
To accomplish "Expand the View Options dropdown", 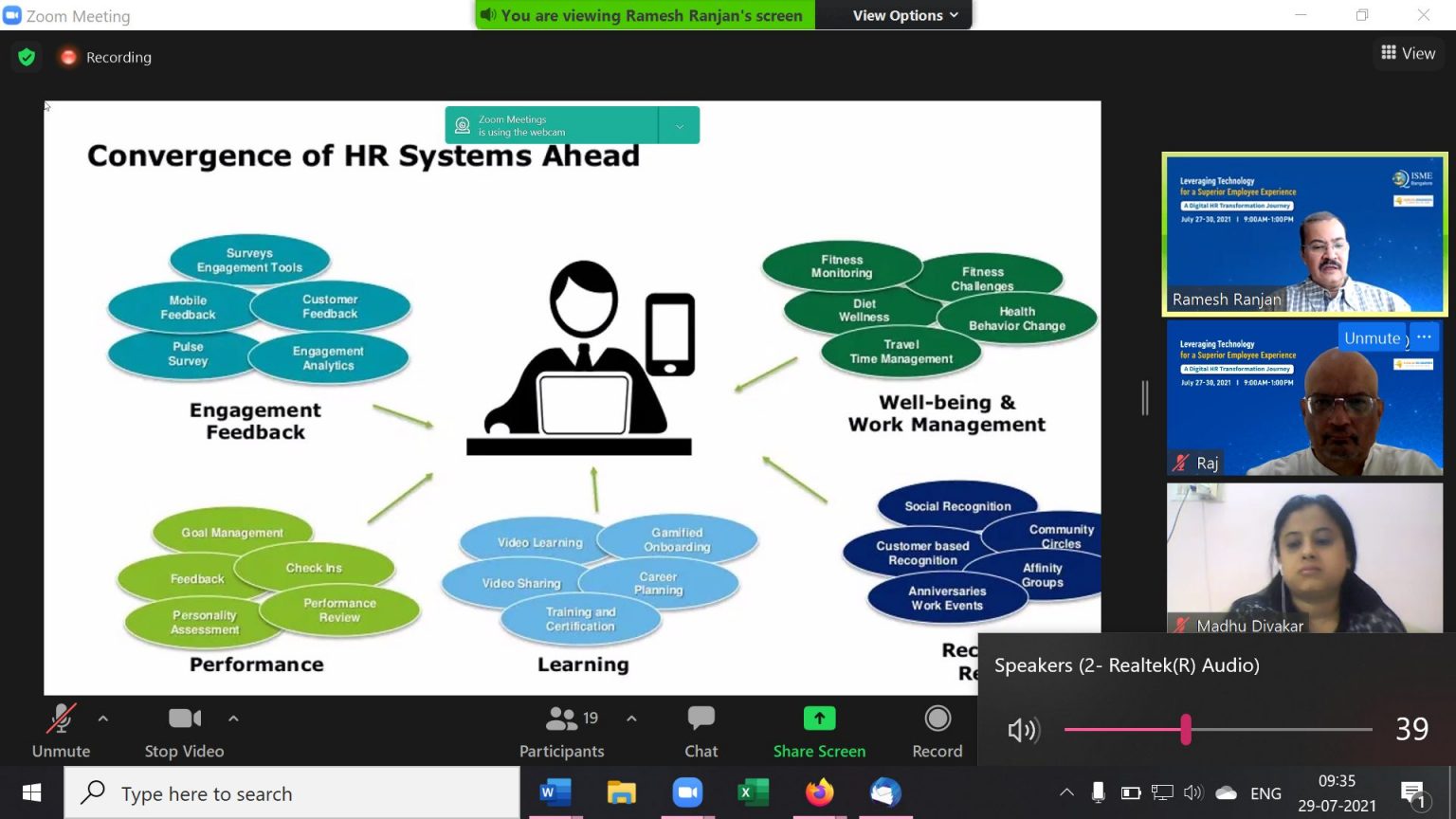I will [x=904, y=15].
